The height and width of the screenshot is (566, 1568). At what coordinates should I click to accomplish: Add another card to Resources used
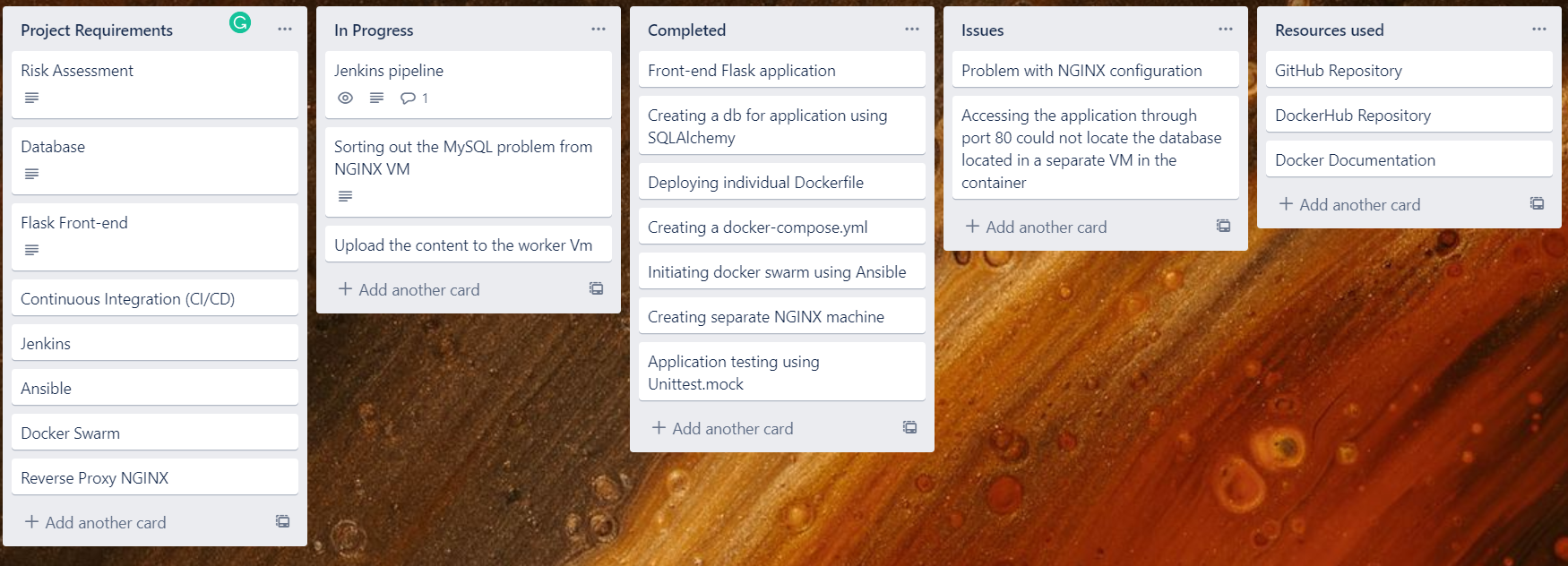click(1349, 204)
